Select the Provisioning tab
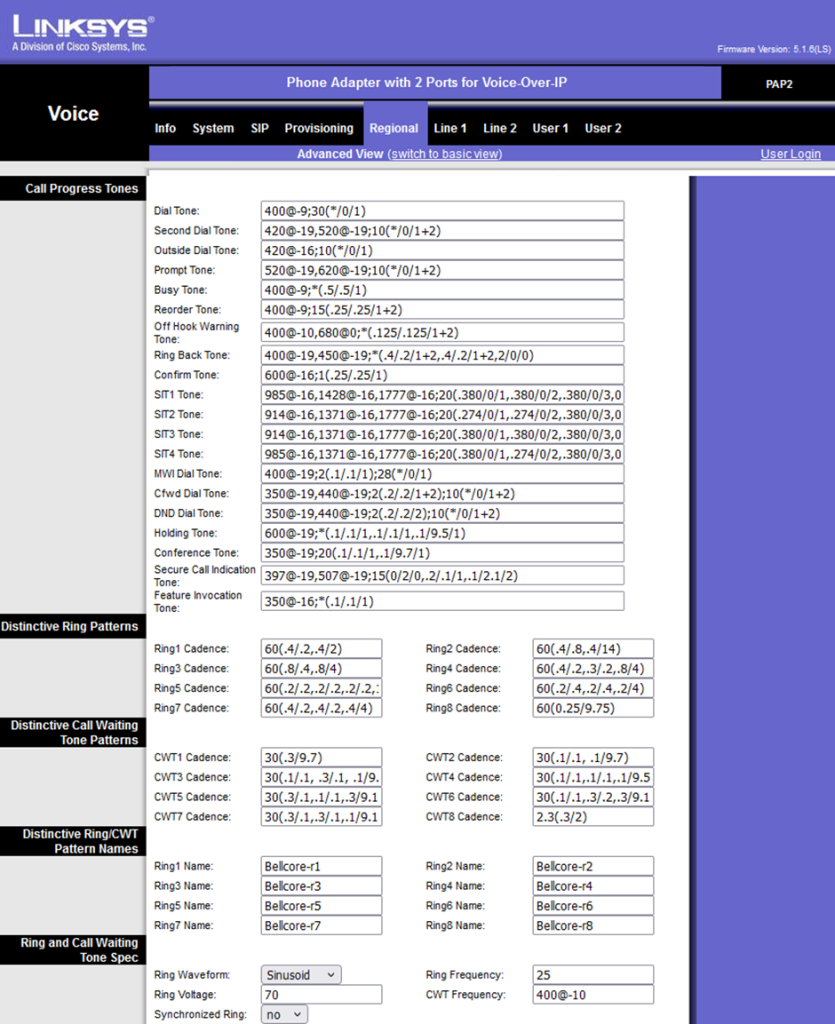Viewport: 835px width, 1024px height. tap(318, 128)
